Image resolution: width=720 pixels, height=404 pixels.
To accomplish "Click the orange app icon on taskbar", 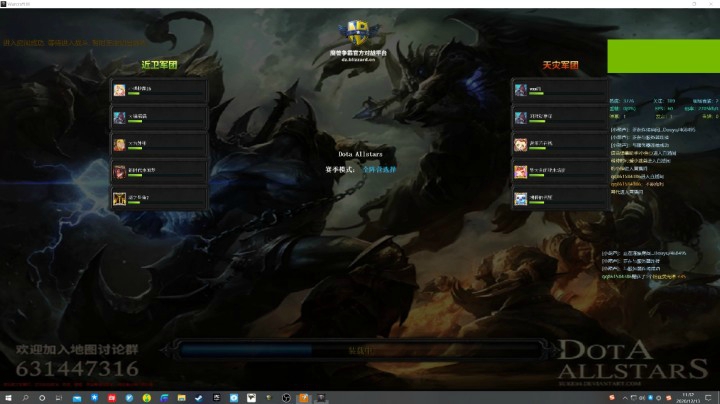I will coord(304,398).
